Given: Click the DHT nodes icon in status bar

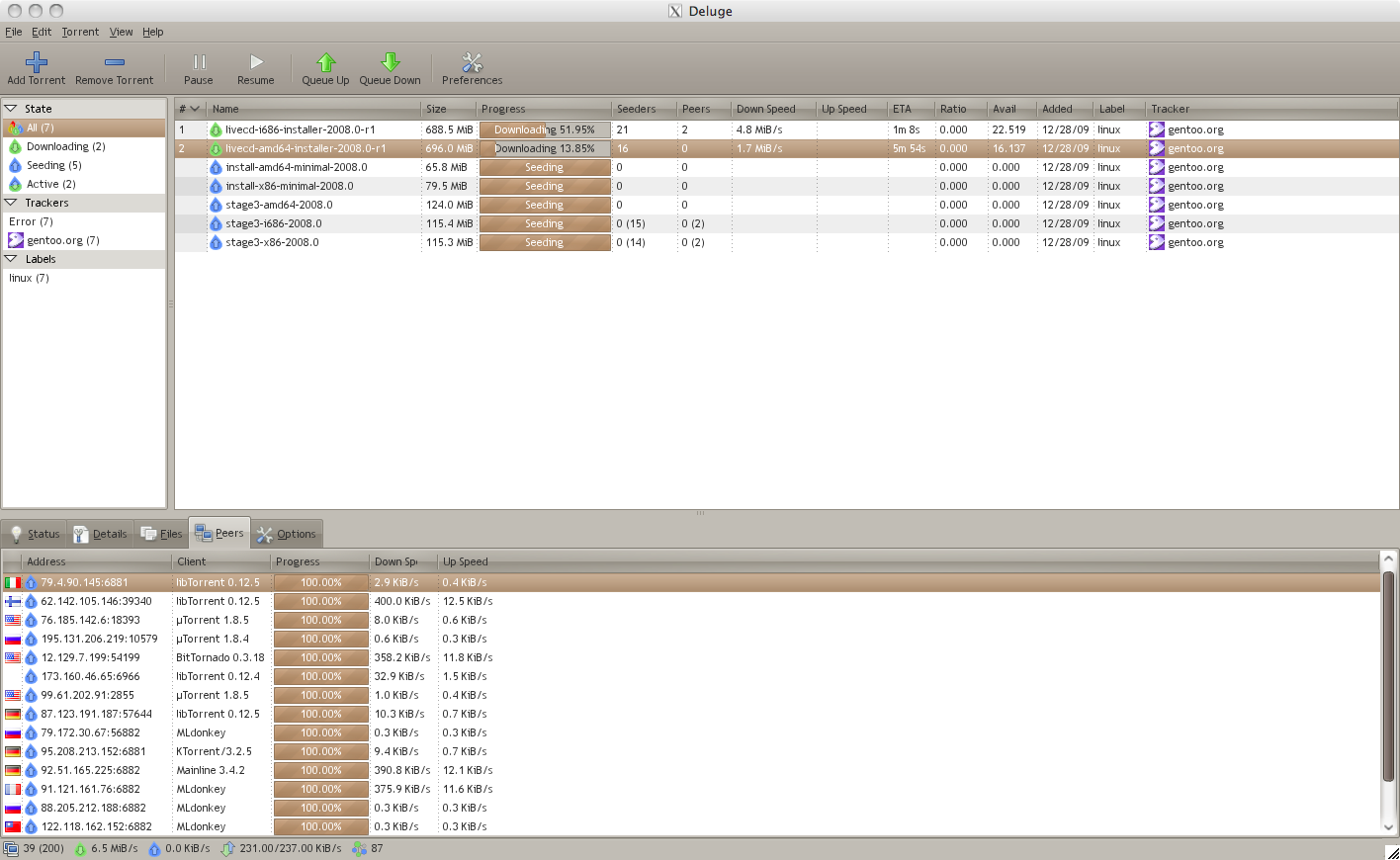Looking at the screenshot, I should click(x=359, y=848).
